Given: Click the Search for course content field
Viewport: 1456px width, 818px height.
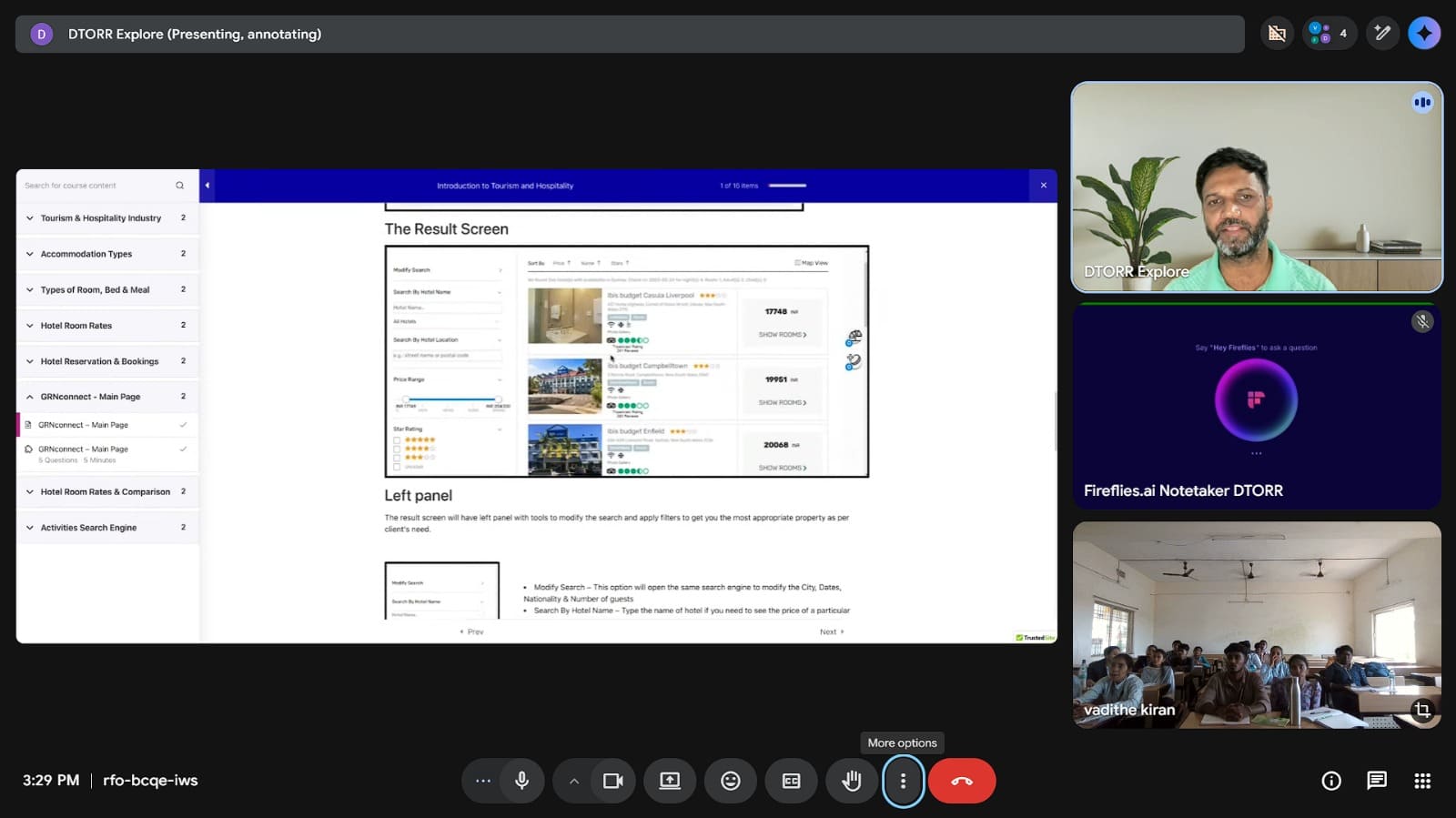Looking at the screenshot, I should tap(96, 186).
